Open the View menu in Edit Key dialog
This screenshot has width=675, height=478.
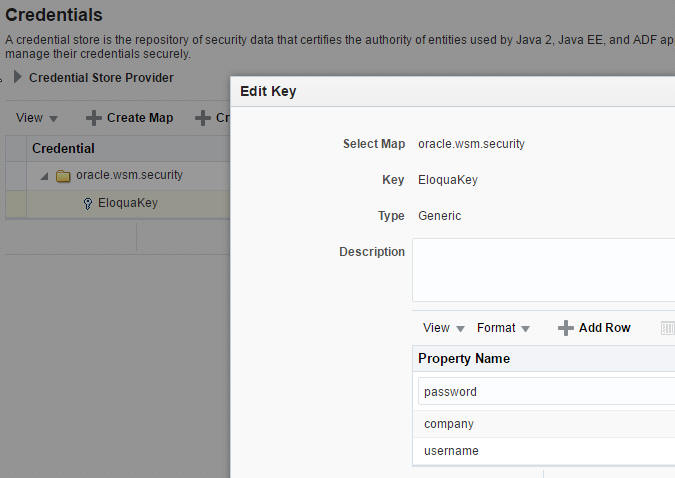(444, 328)
